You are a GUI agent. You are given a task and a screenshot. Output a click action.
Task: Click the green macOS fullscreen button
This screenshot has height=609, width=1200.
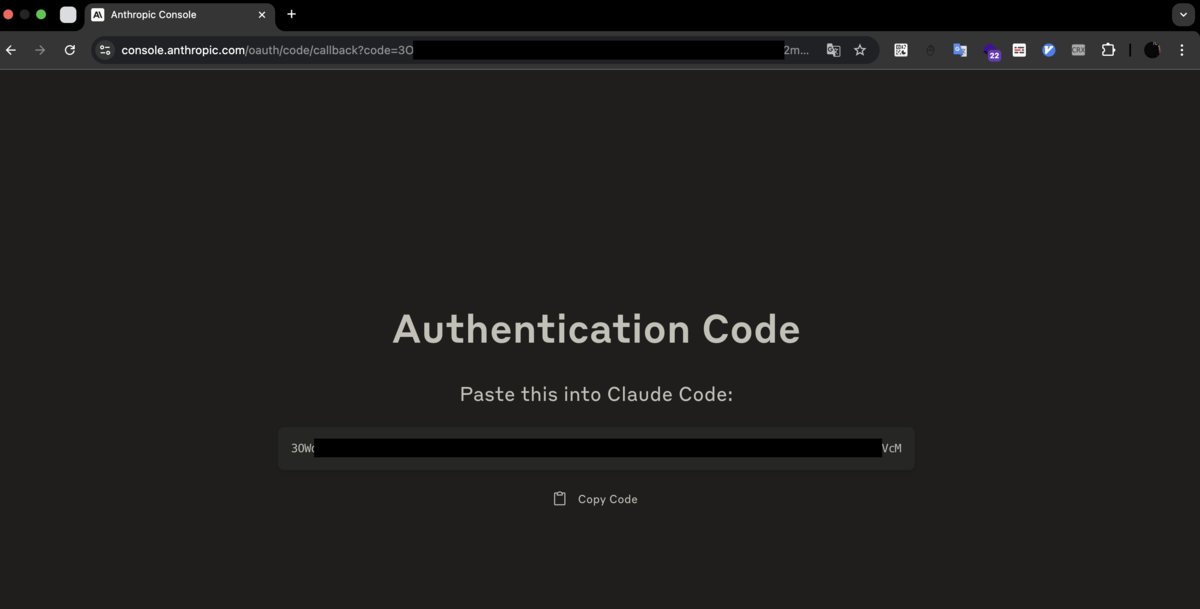(41, 15)
